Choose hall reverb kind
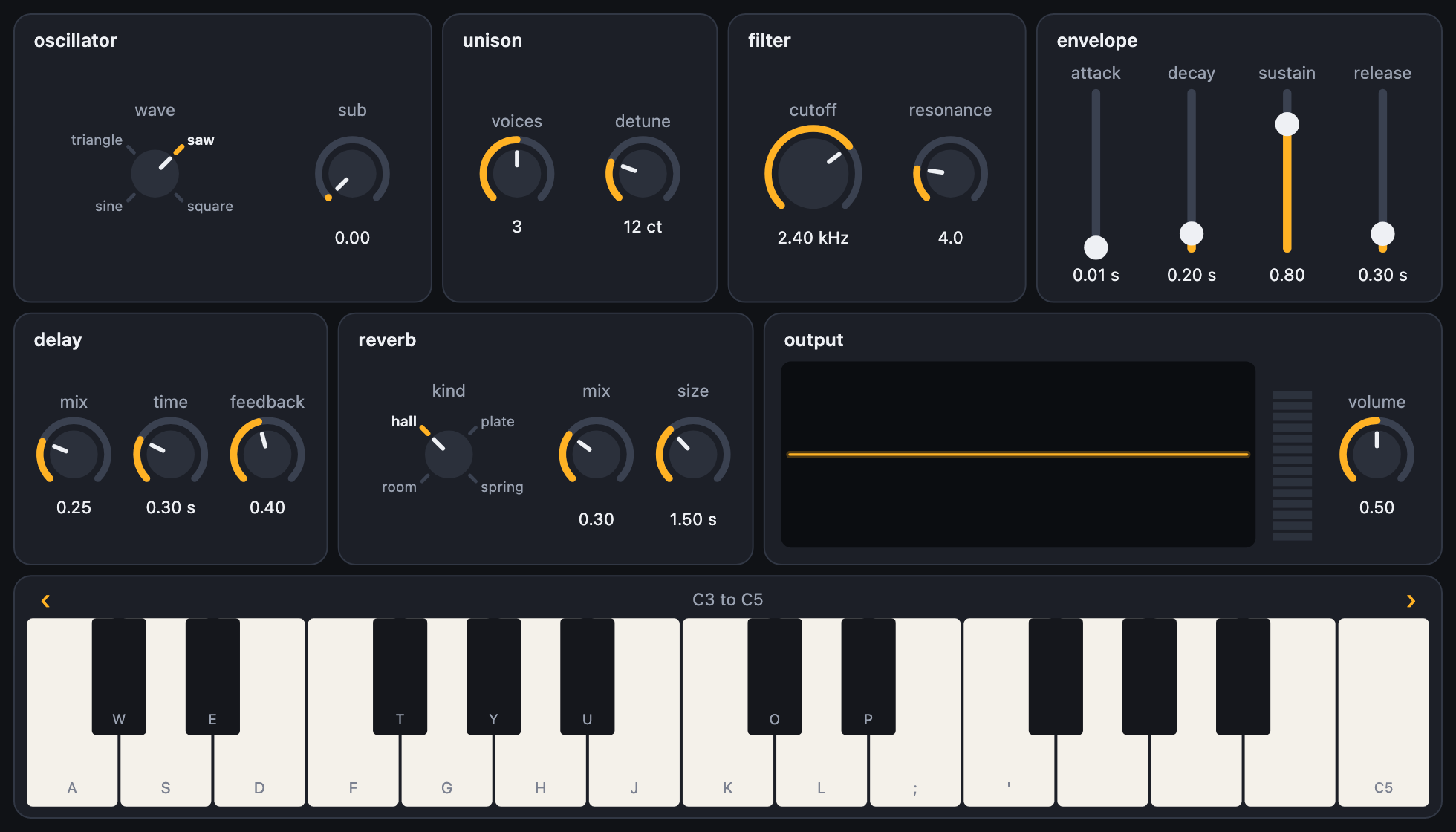Viewport: 1456px width, 832px height. click(x=404, y=421)
